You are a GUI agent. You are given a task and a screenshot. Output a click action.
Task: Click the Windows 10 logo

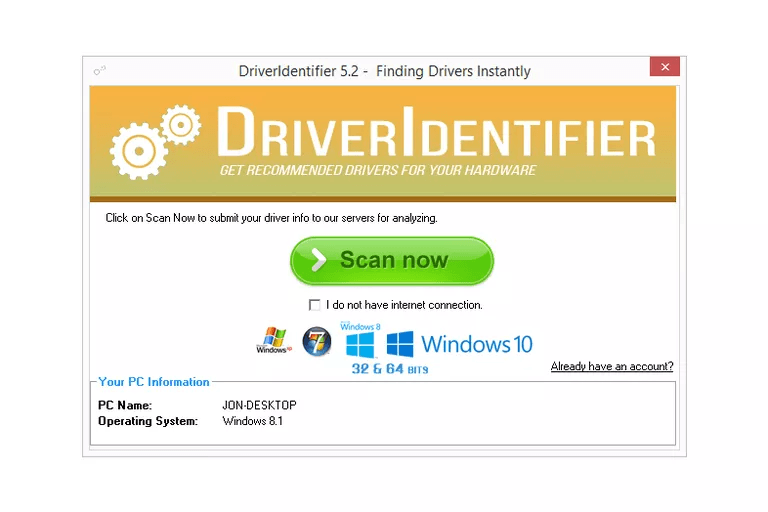click(x=459, y=344)
